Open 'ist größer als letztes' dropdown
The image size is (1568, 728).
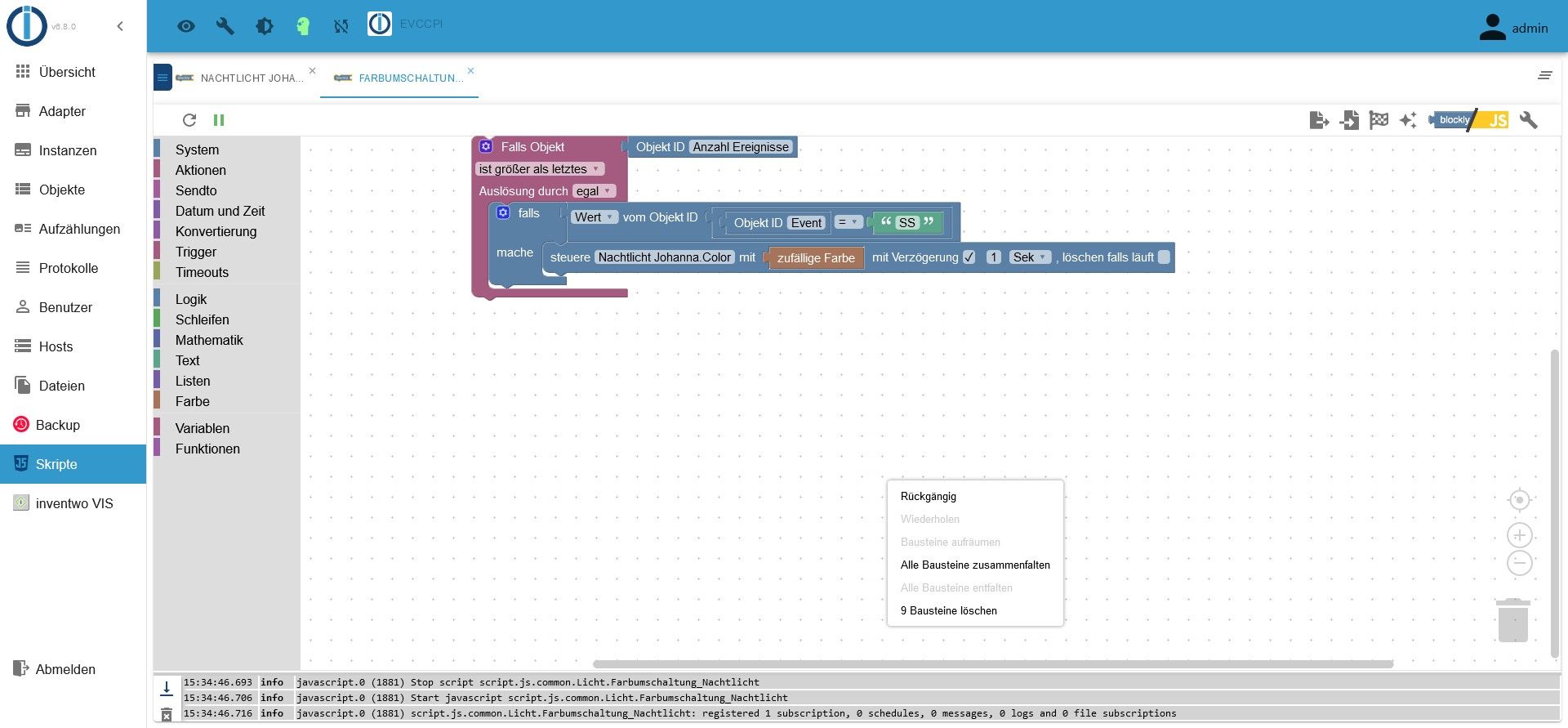click(x=539, y=169)
